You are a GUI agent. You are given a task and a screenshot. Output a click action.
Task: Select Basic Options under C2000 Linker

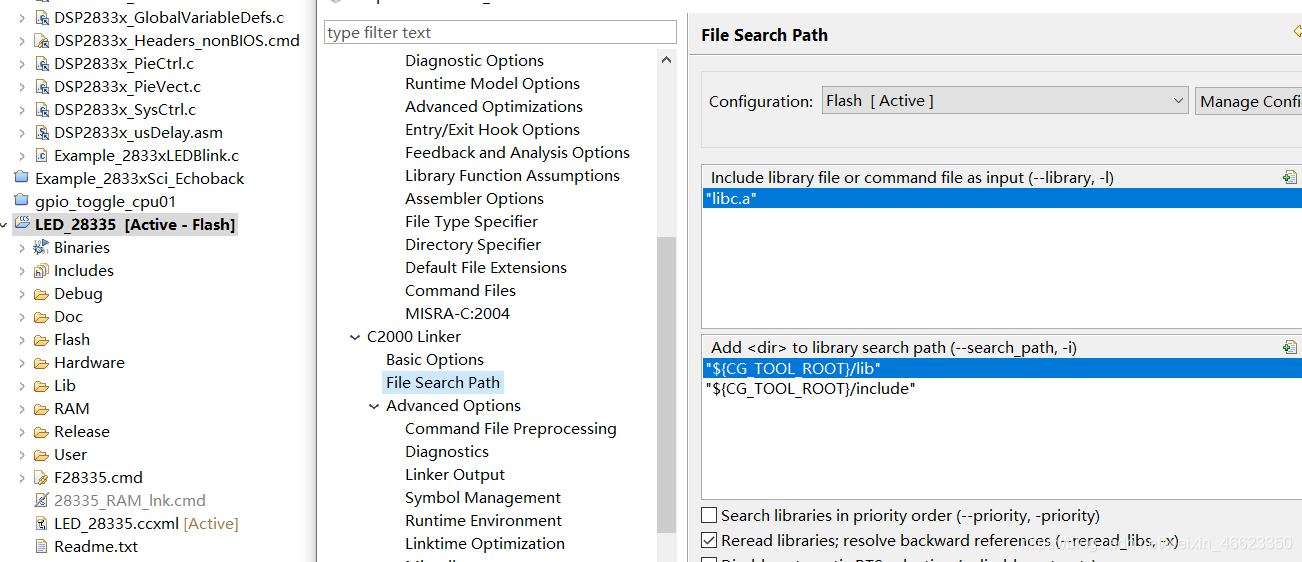434,359
